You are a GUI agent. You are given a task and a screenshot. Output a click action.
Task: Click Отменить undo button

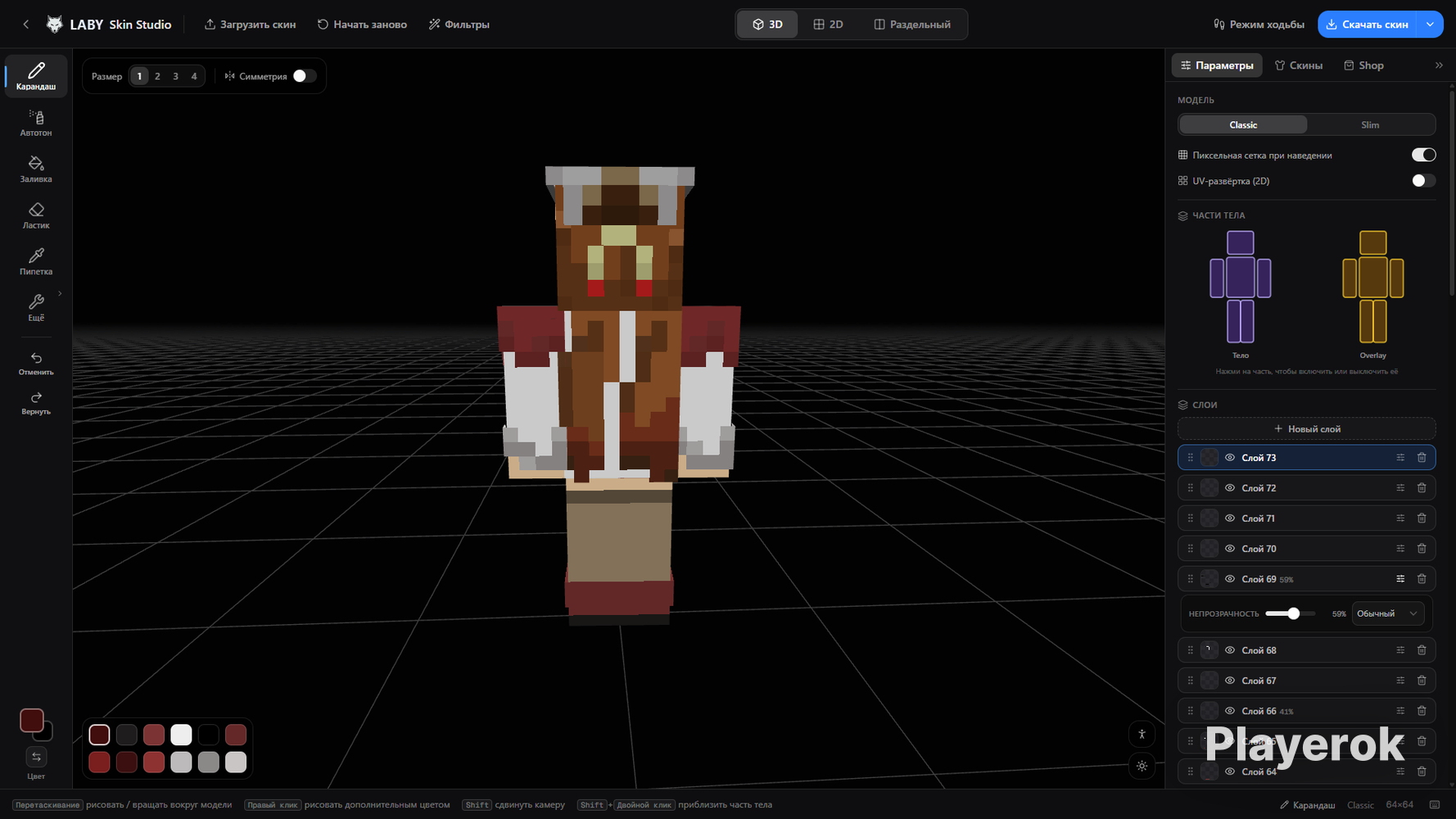[x=36, y=364]
